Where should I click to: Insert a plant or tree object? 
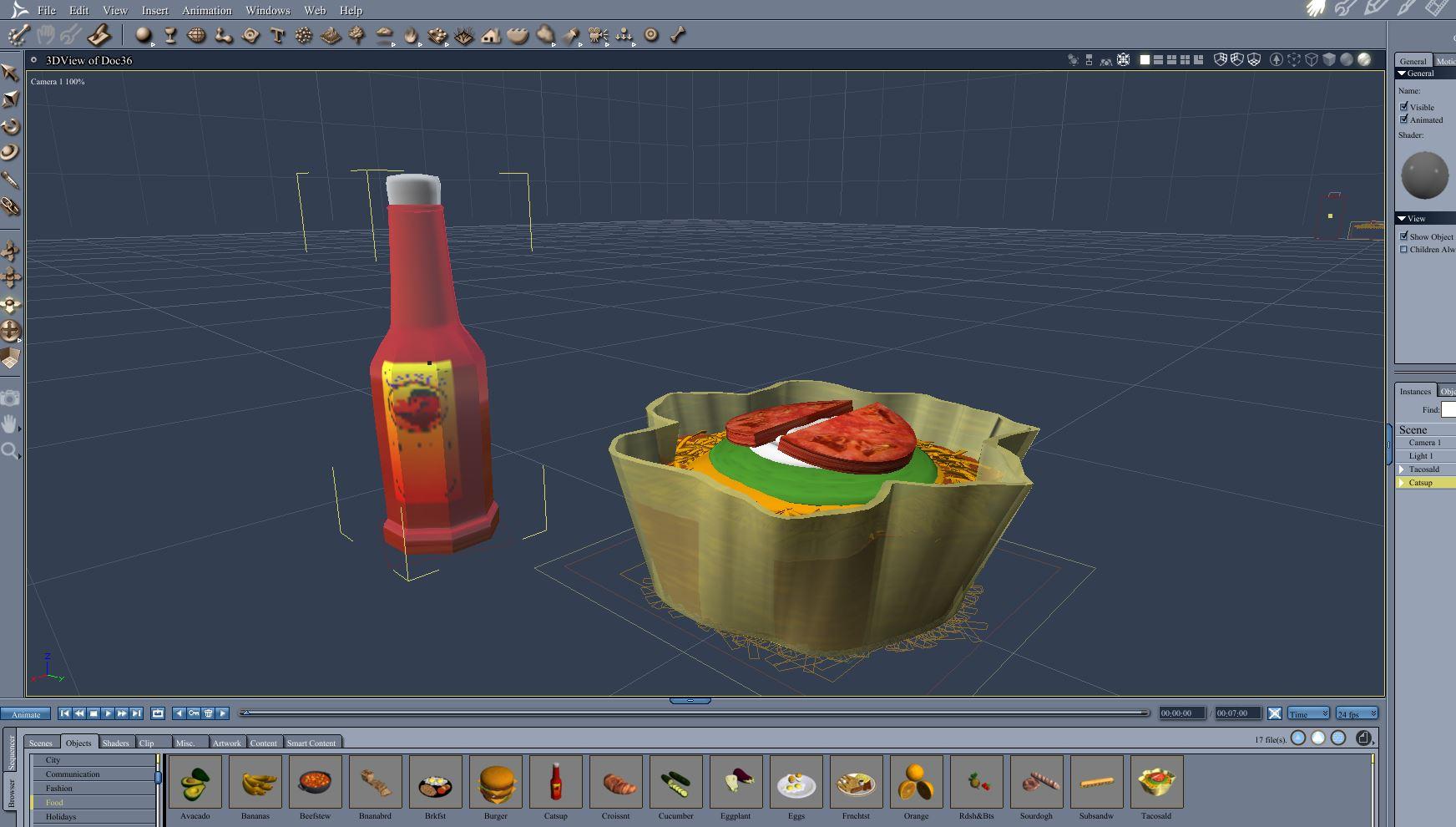point(356,35)
